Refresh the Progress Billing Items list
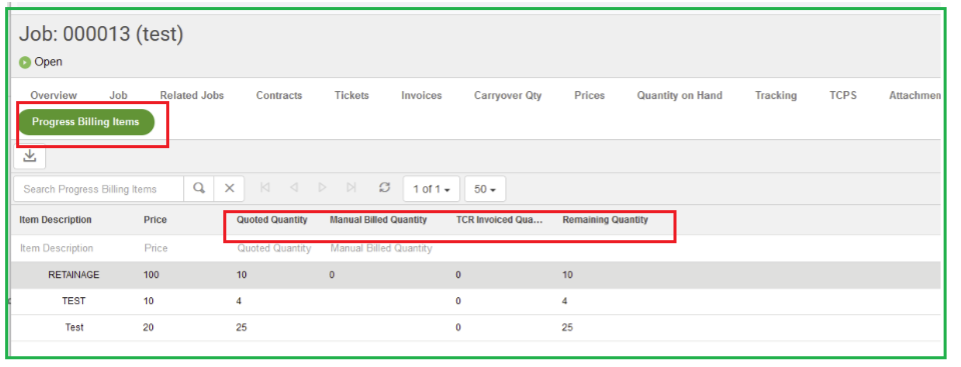 pos(384,188)
